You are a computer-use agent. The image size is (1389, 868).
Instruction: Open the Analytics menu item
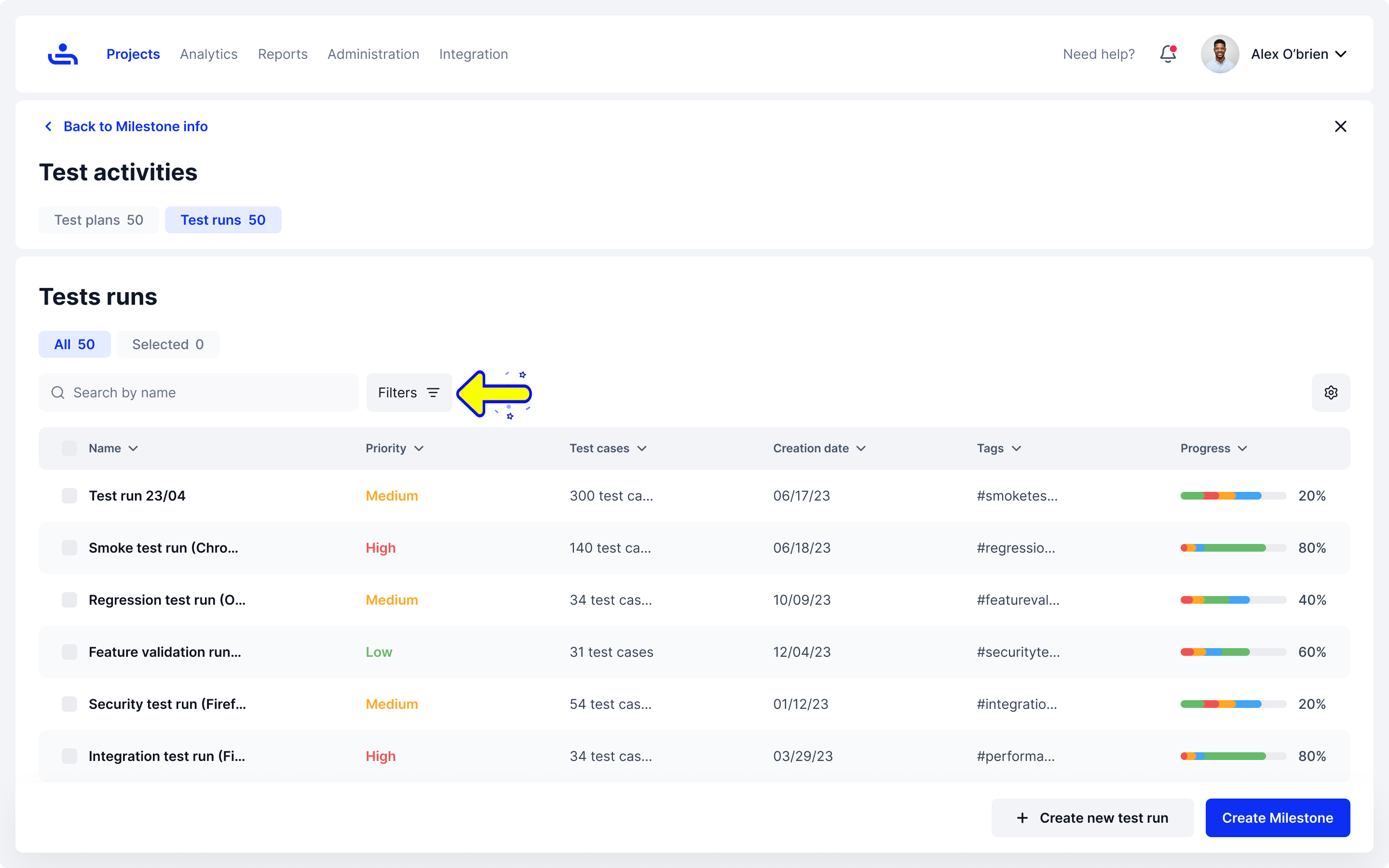209,54
